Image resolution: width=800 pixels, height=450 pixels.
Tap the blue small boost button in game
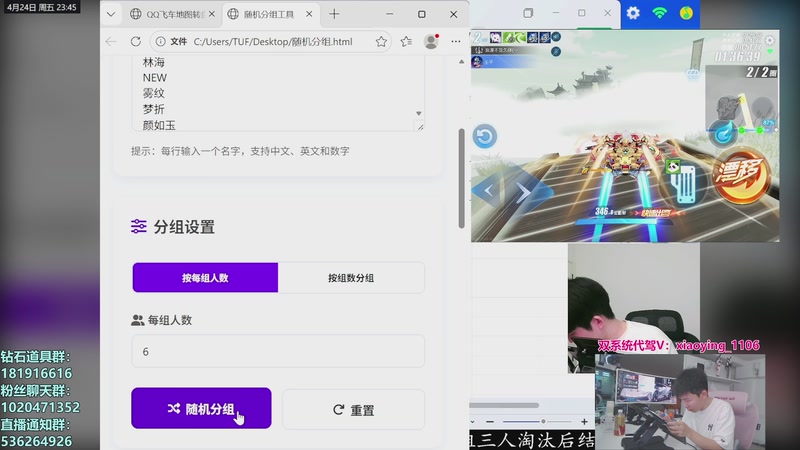[x=723, y=133]
